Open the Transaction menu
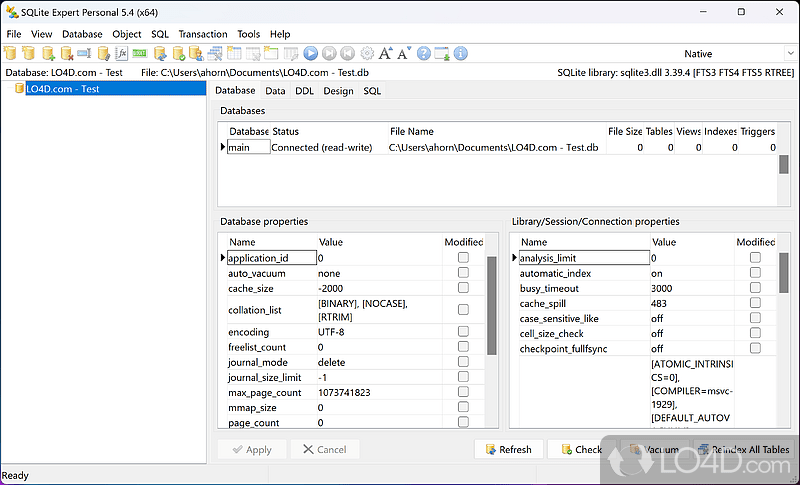The height and width of the screenshot is (485, 800). pyautogui.click(x=203, y=34)
